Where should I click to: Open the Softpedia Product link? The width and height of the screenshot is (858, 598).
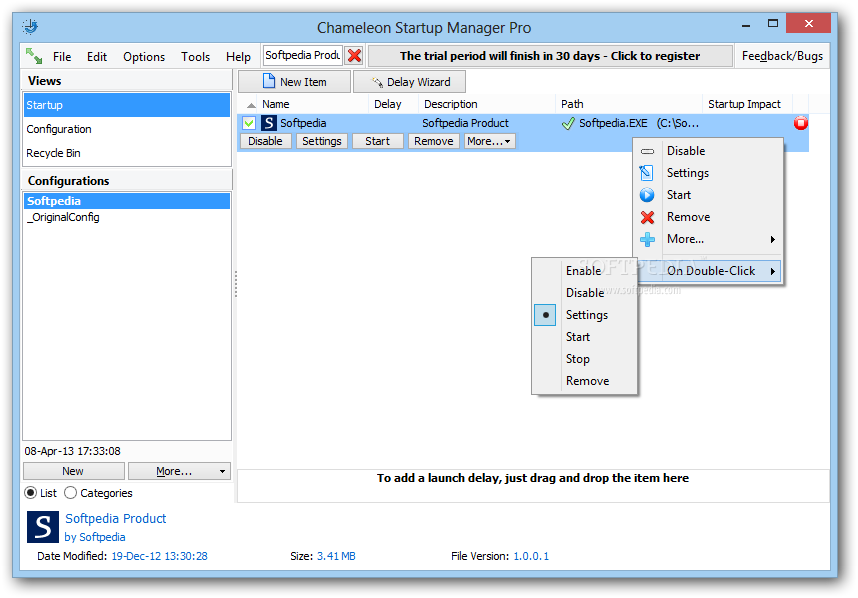pyautogui.click(x=115, y=519)
